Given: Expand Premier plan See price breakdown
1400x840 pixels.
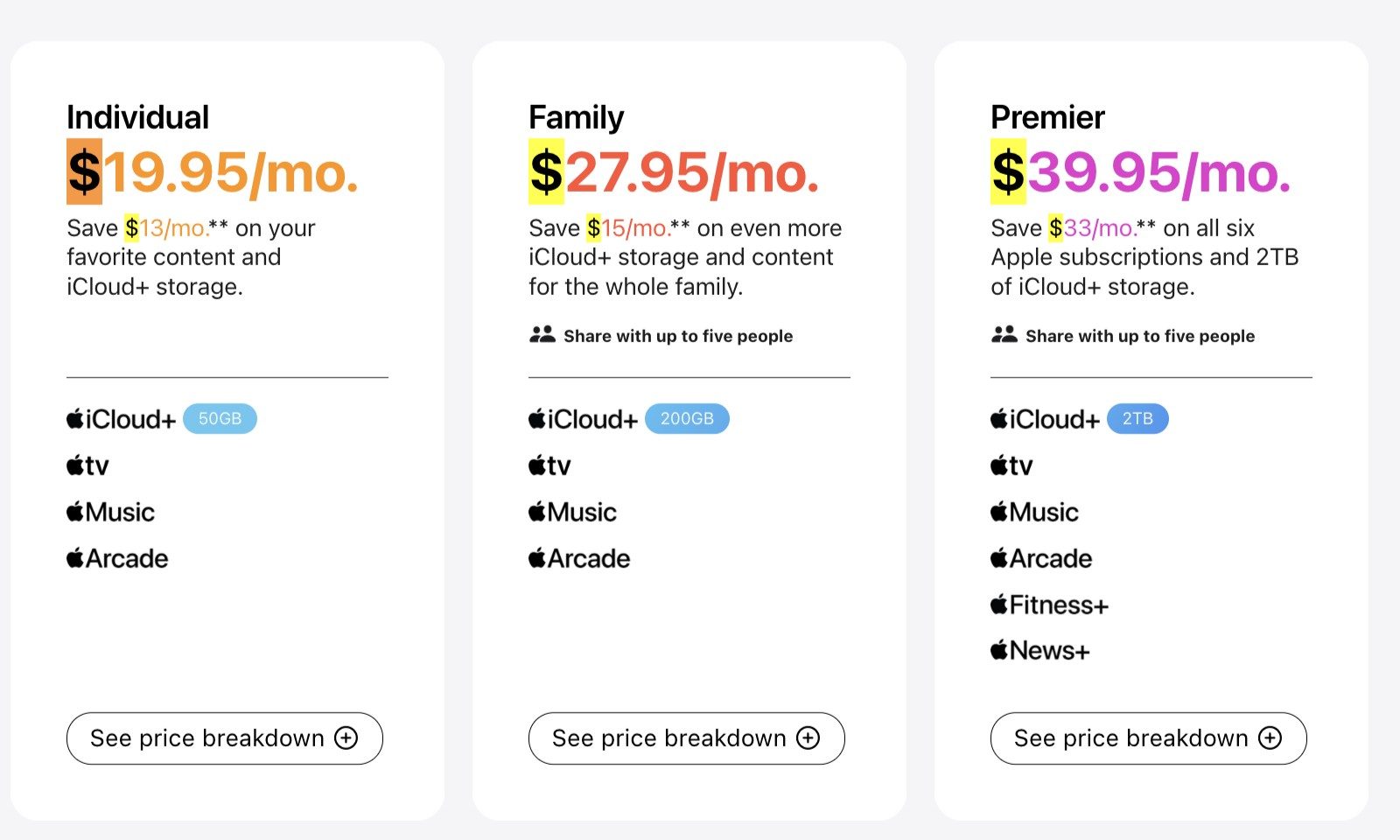Looking at the screenshot, I should click(1149, 738).
